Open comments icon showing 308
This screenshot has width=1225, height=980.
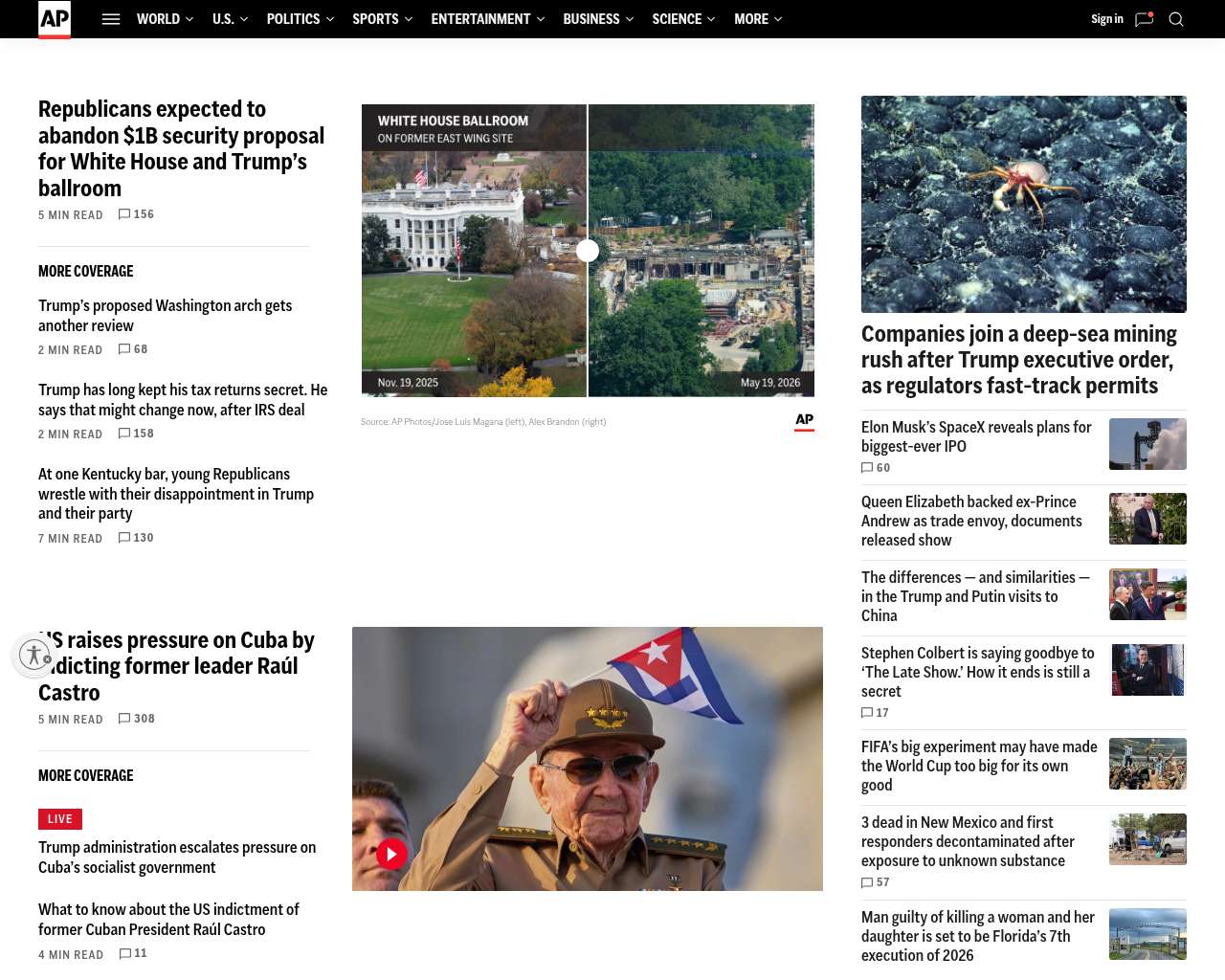124,719
